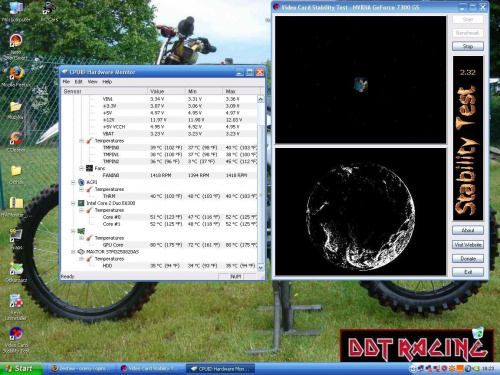Open the Revo Uninstaller desktop icon
Viewport: 500px width, 375px height.
point(16,307)
